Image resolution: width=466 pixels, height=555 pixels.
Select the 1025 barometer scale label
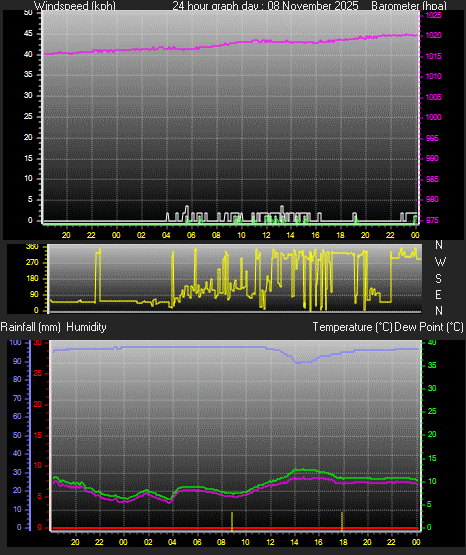433,15
